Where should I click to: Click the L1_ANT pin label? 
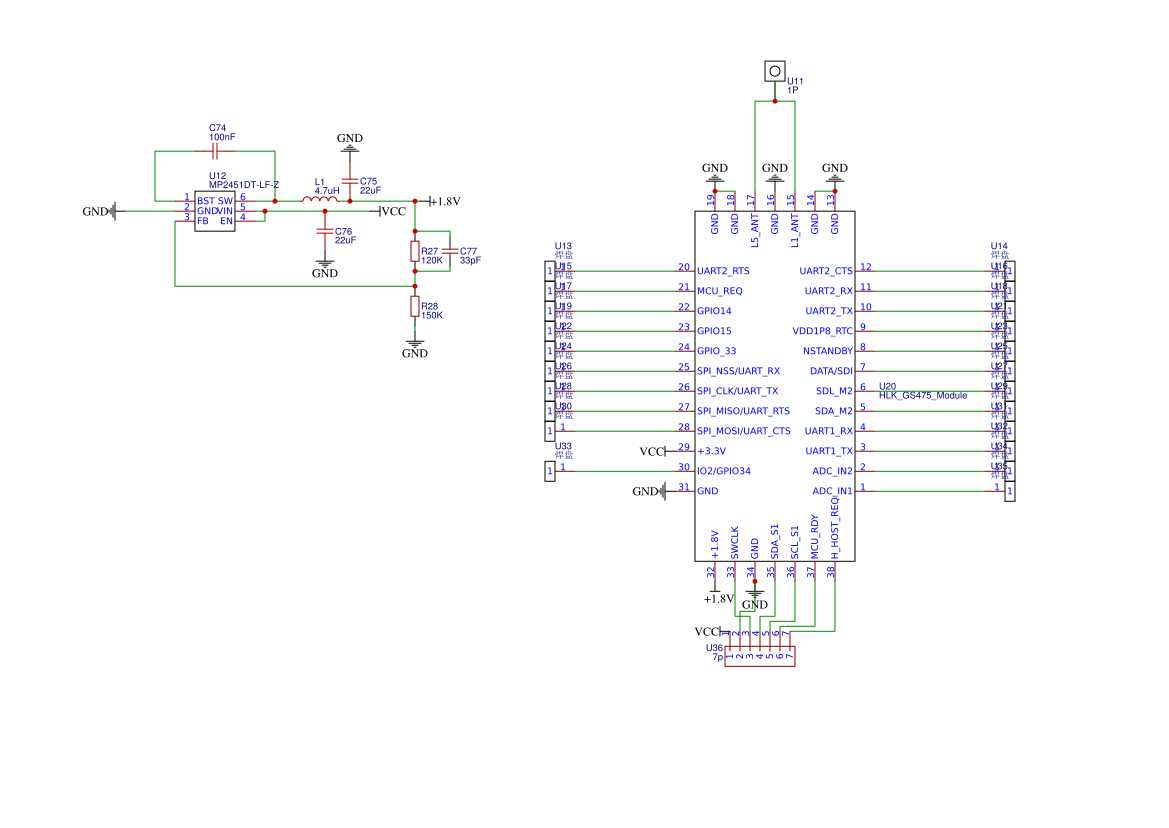(795, 231)
